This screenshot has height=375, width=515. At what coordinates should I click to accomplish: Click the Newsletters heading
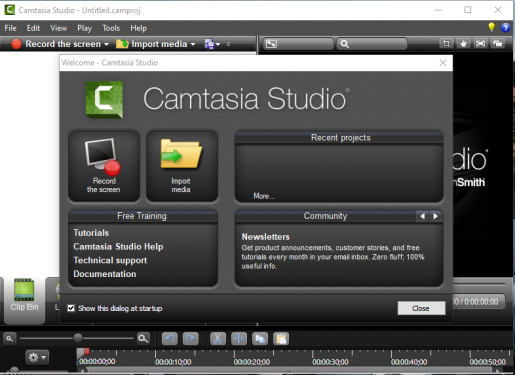pyautogui.click(x=265, y=237)
